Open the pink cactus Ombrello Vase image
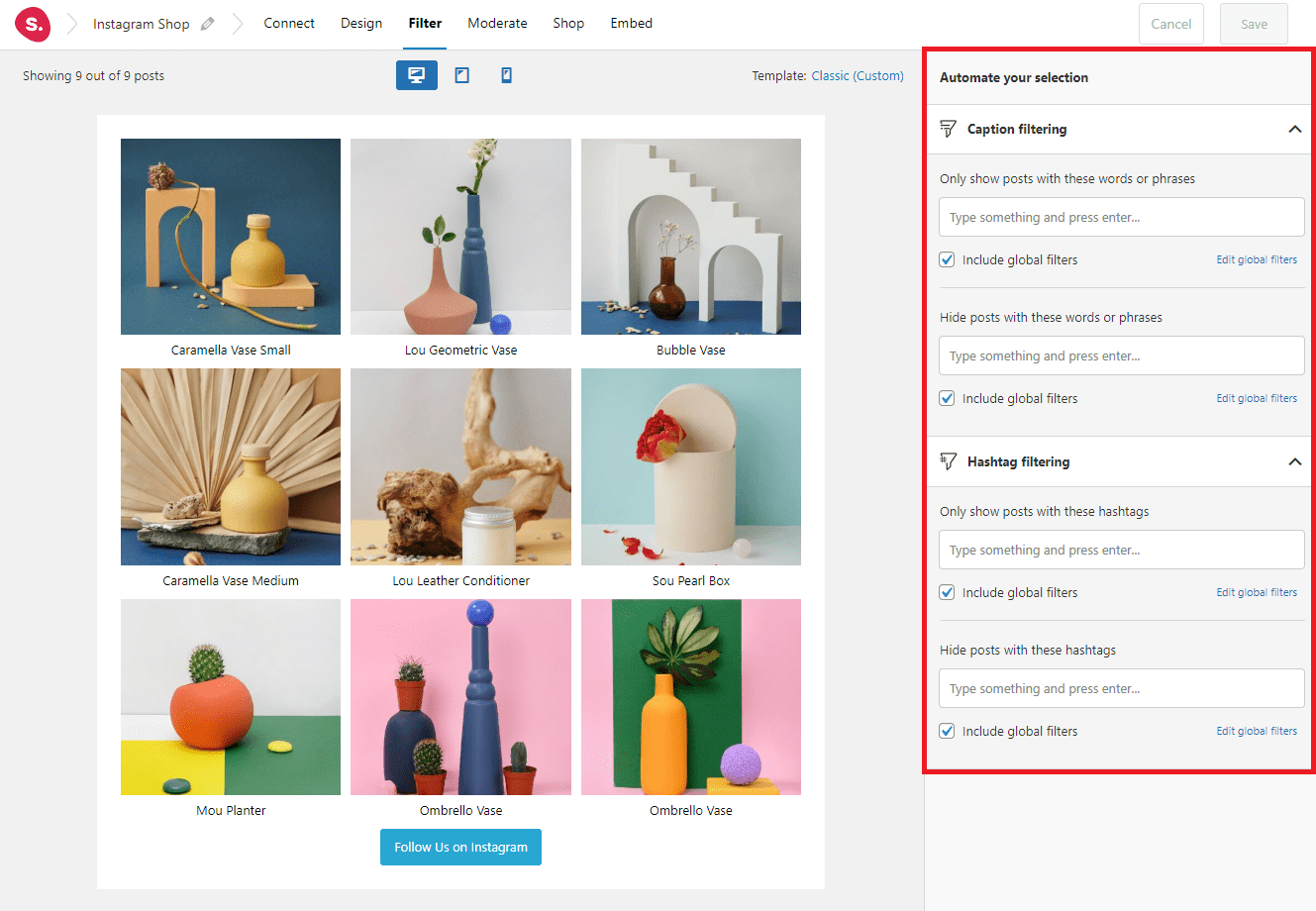The width and height of the screenshot is (1316, 911). pos(460,697)
